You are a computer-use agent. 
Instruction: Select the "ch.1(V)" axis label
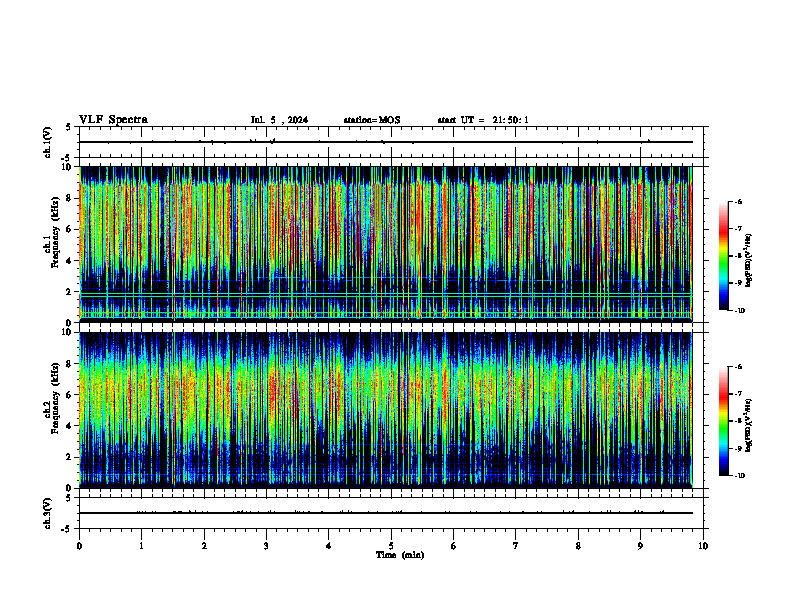point(48,142)
